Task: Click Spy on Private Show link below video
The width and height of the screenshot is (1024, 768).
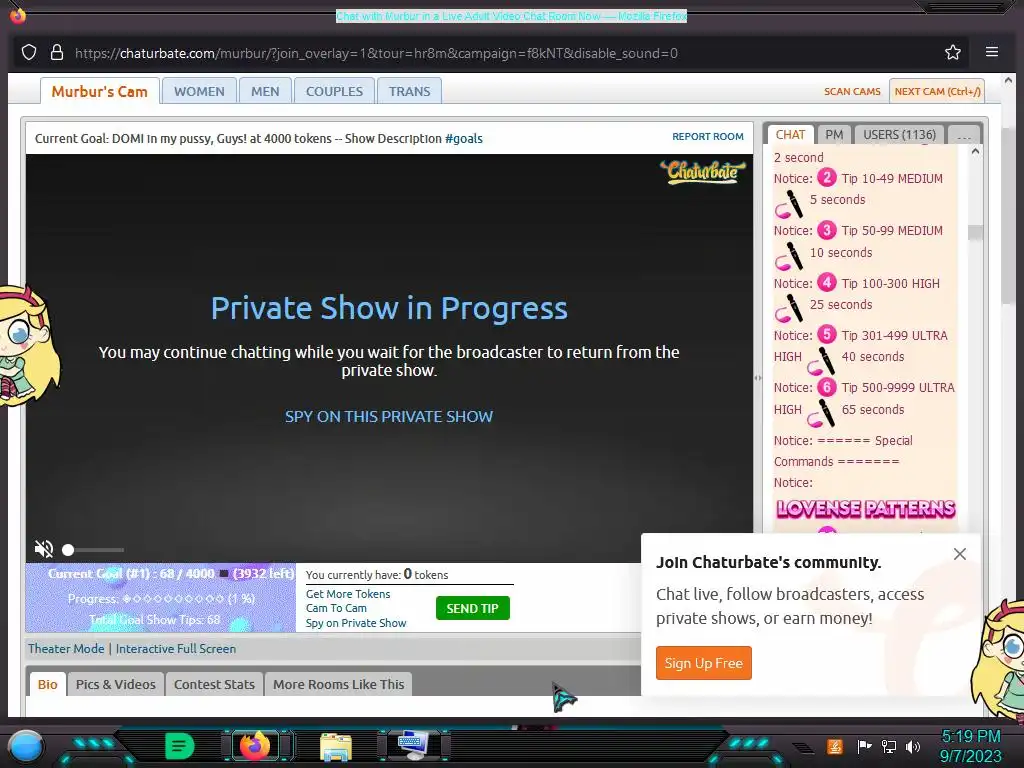Action: point(356,623)
